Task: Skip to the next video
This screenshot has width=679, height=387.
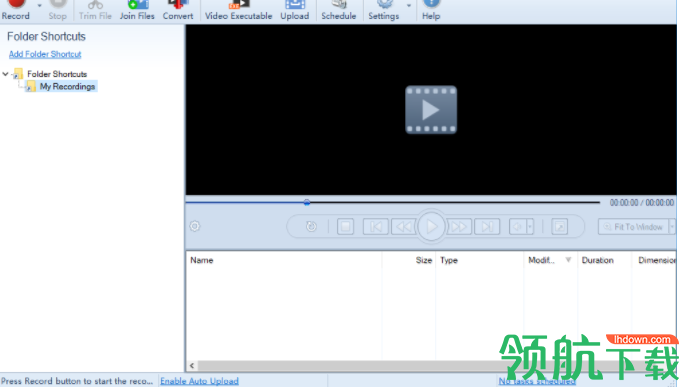Action: pyautogui.click(x=487, y=226)
